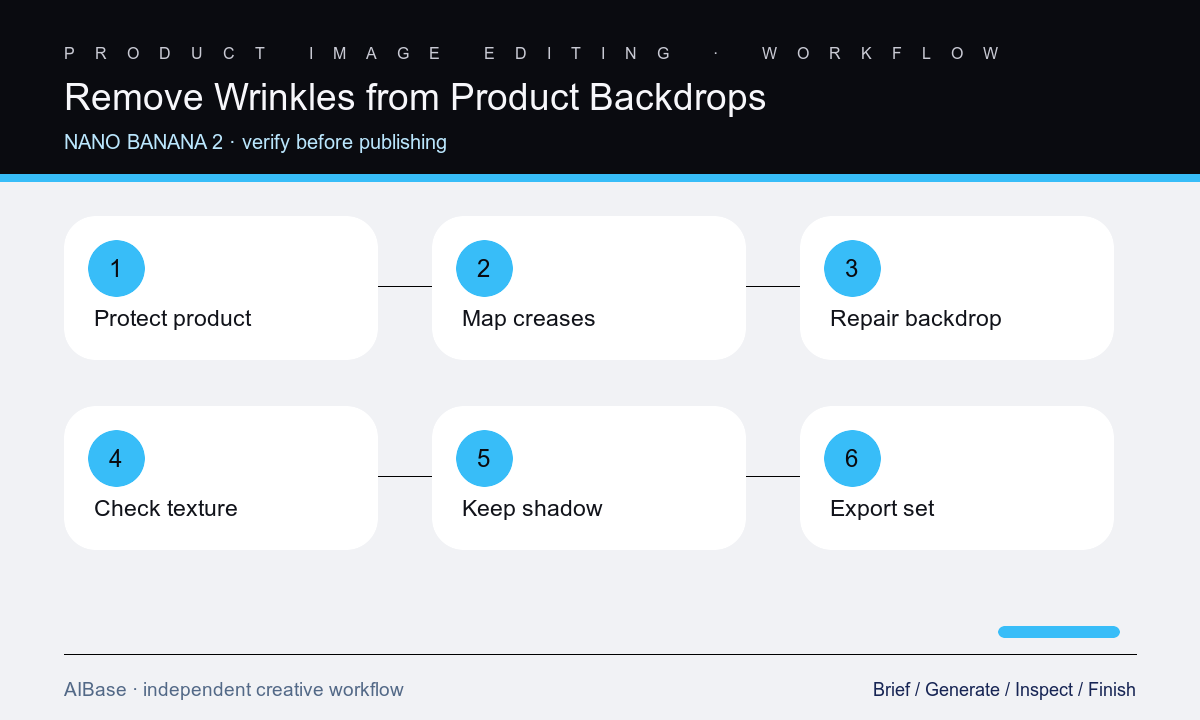Click the step 3 number badge

[852, 268]
